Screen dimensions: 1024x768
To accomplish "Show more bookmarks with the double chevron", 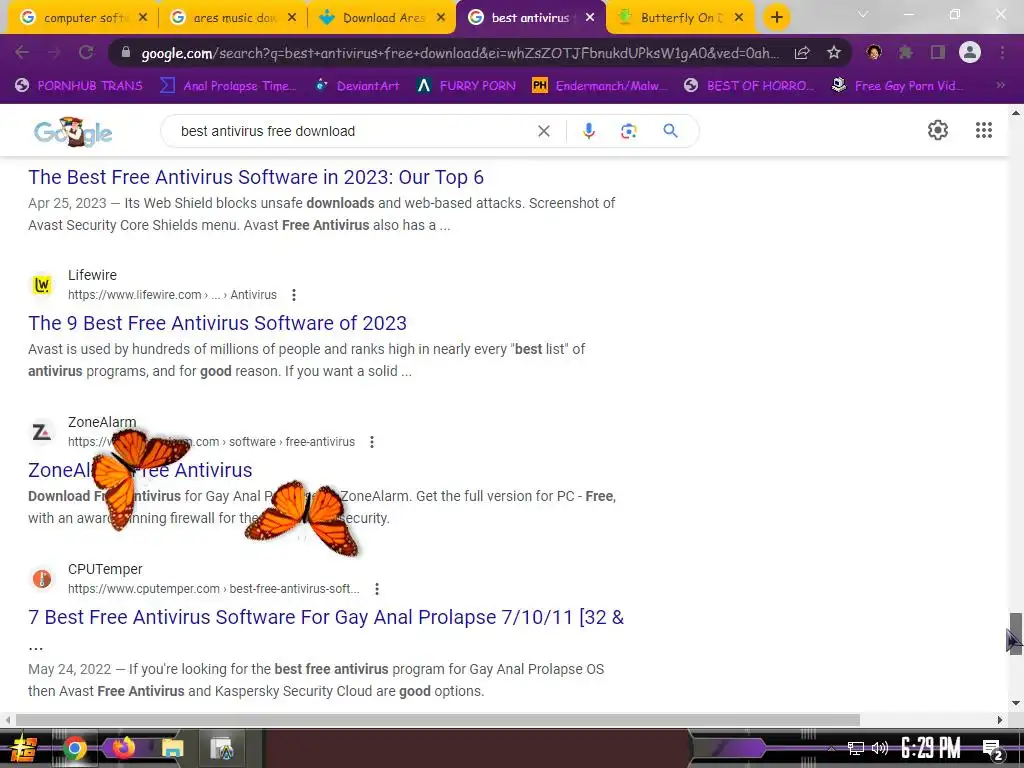I will [1000, 85].
